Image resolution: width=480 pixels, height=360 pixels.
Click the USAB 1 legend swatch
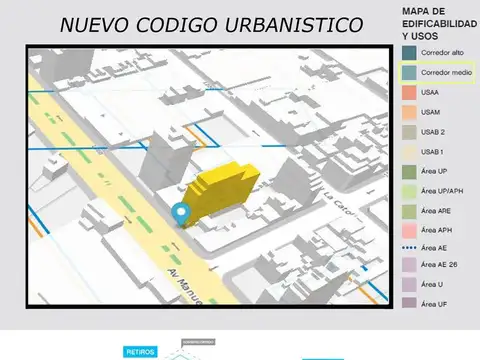(409, 152)
